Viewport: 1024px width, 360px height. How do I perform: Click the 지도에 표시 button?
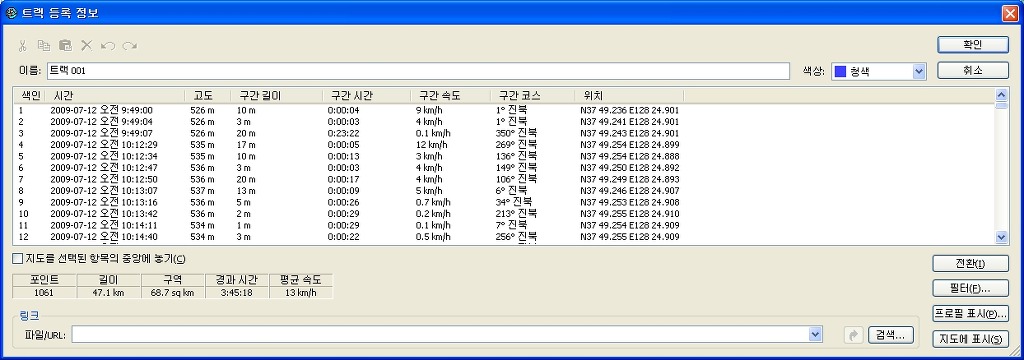click(x=970, y=339)
